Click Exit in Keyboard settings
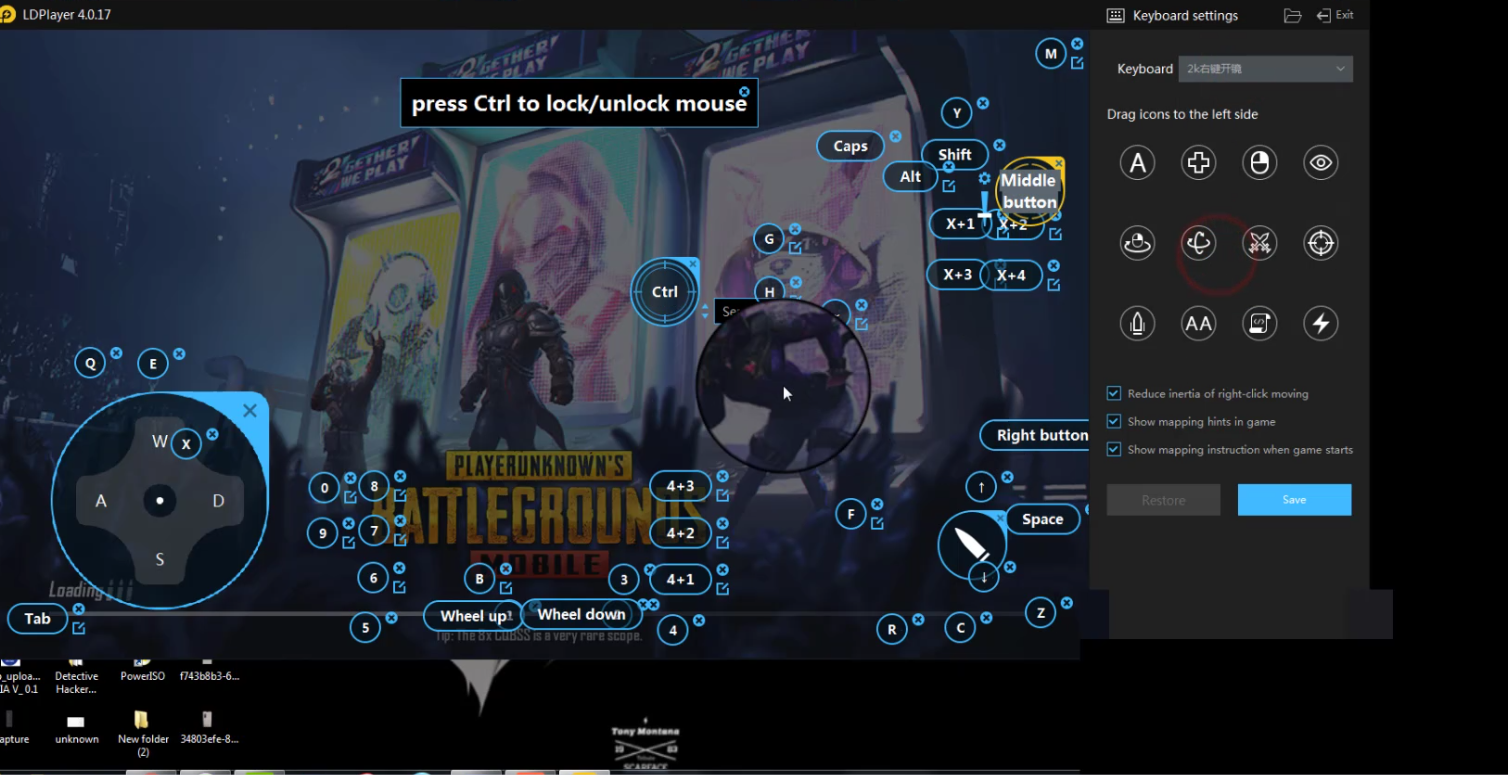1508x775 pixels. (x=1335, y=15)
